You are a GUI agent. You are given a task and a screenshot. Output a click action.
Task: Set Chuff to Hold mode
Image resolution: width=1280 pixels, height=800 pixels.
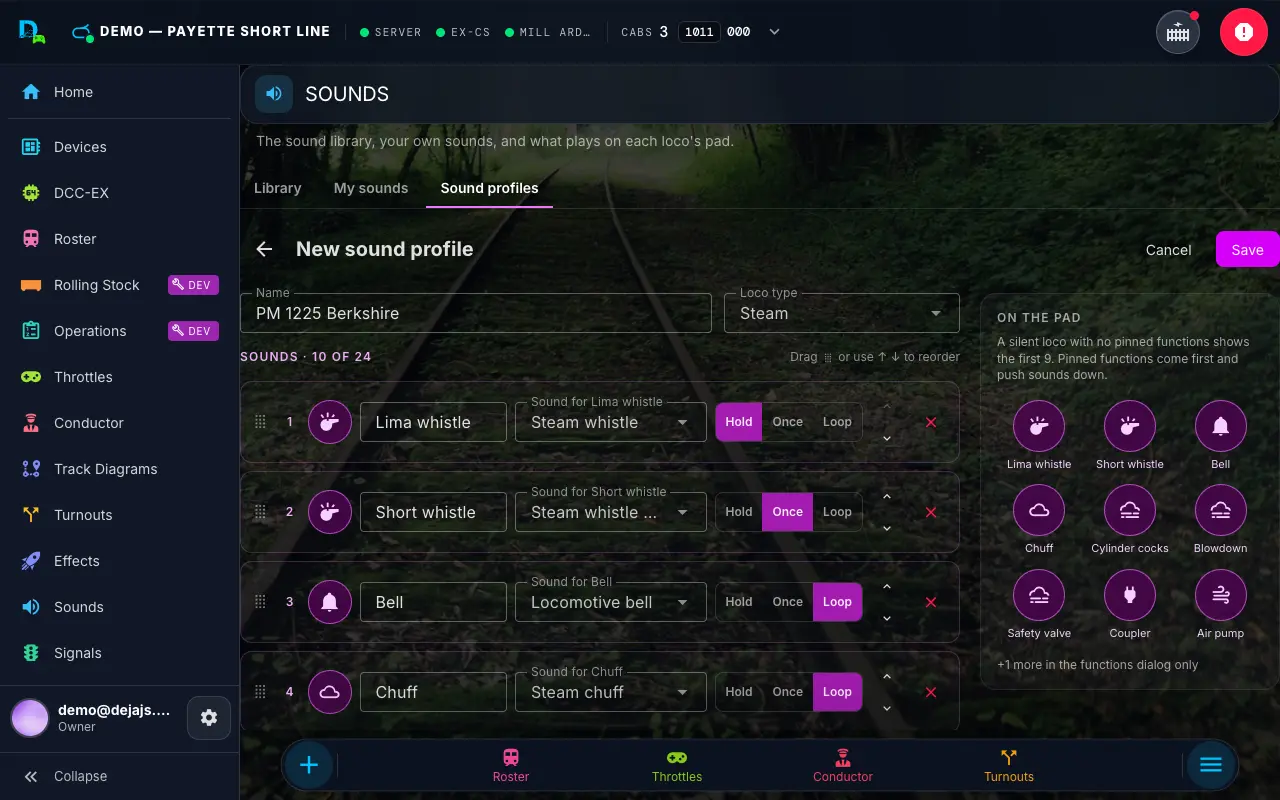(x=739, y=692)
